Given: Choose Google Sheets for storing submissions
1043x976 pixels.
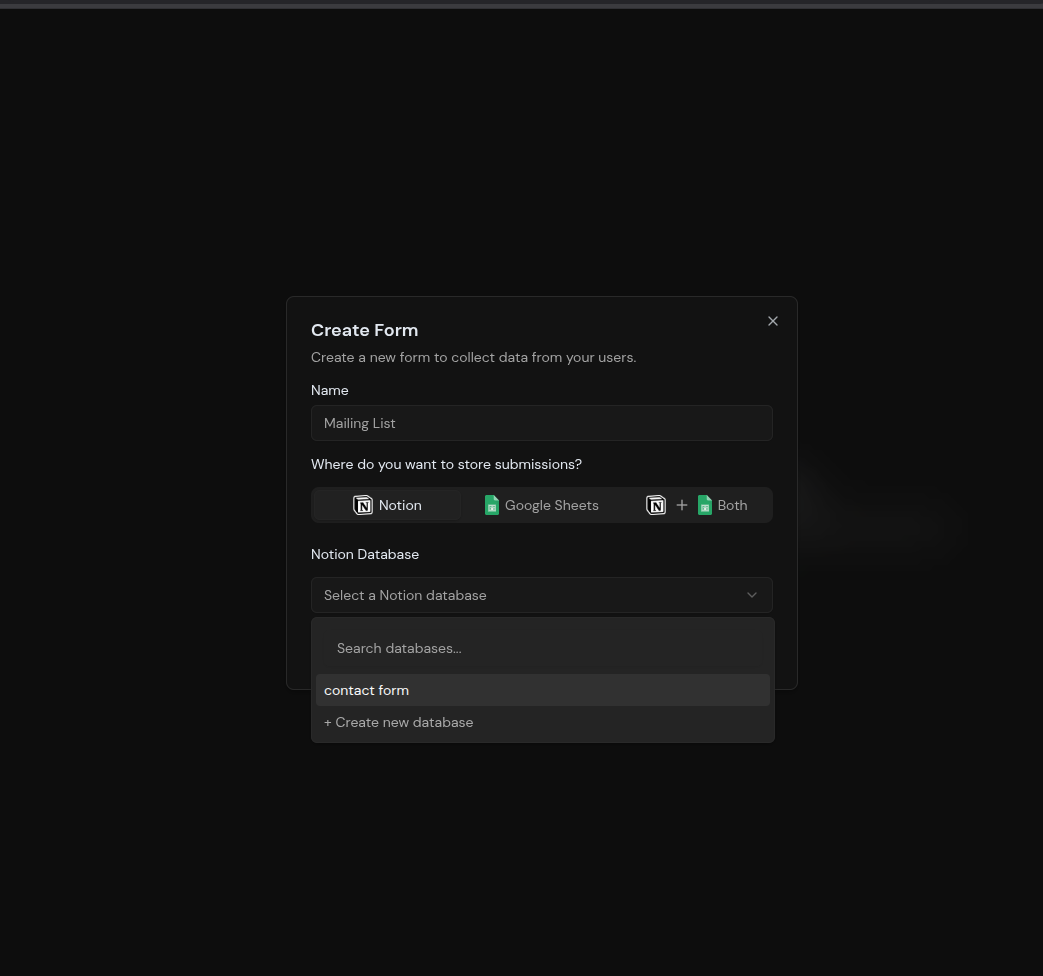Looking at the screenshot, I should pyautogui.click(x=541, y=505).
